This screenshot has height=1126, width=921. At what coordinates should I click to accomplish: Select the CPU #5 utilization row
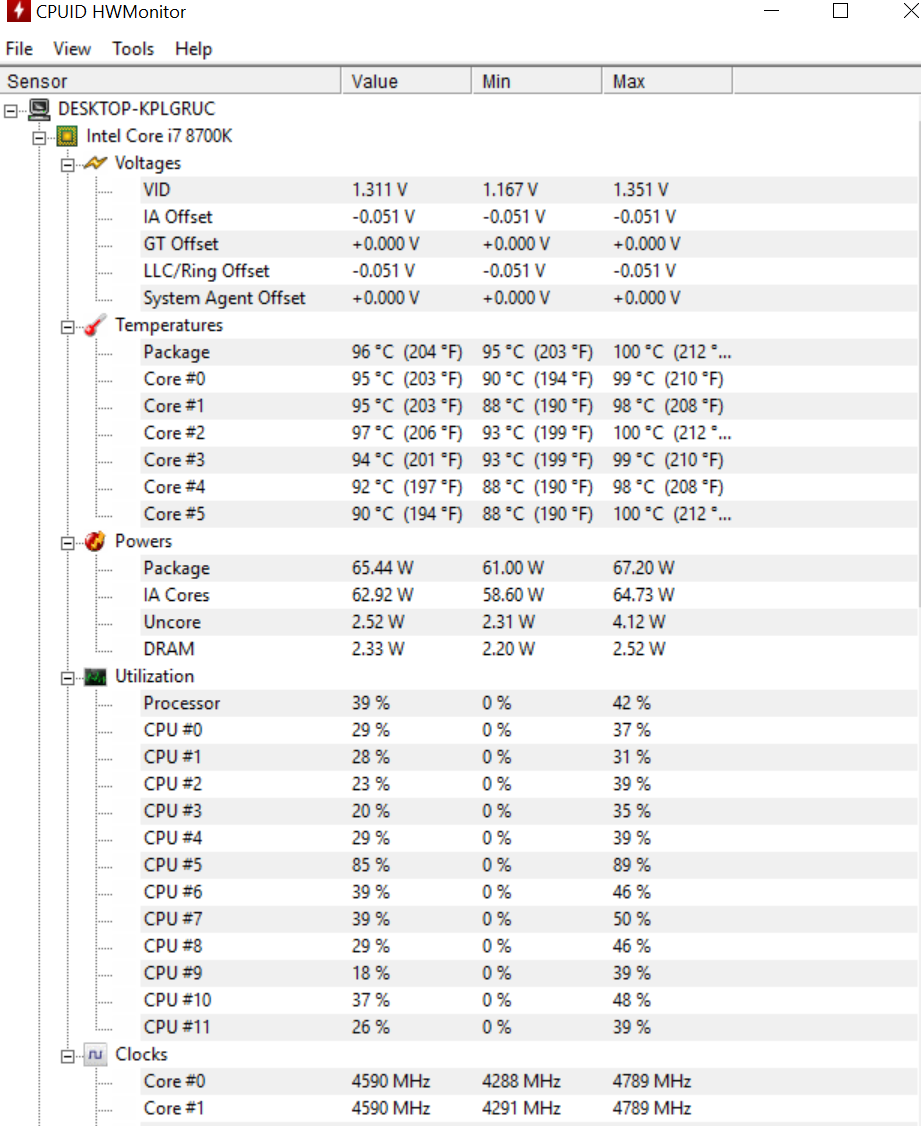click(173, 865)
